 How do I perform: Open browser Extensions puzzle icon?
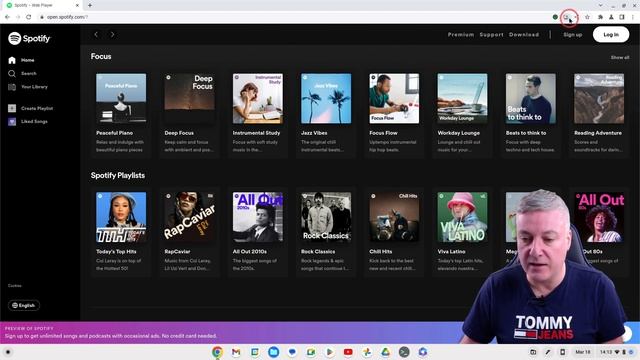[x=600, y=17]
